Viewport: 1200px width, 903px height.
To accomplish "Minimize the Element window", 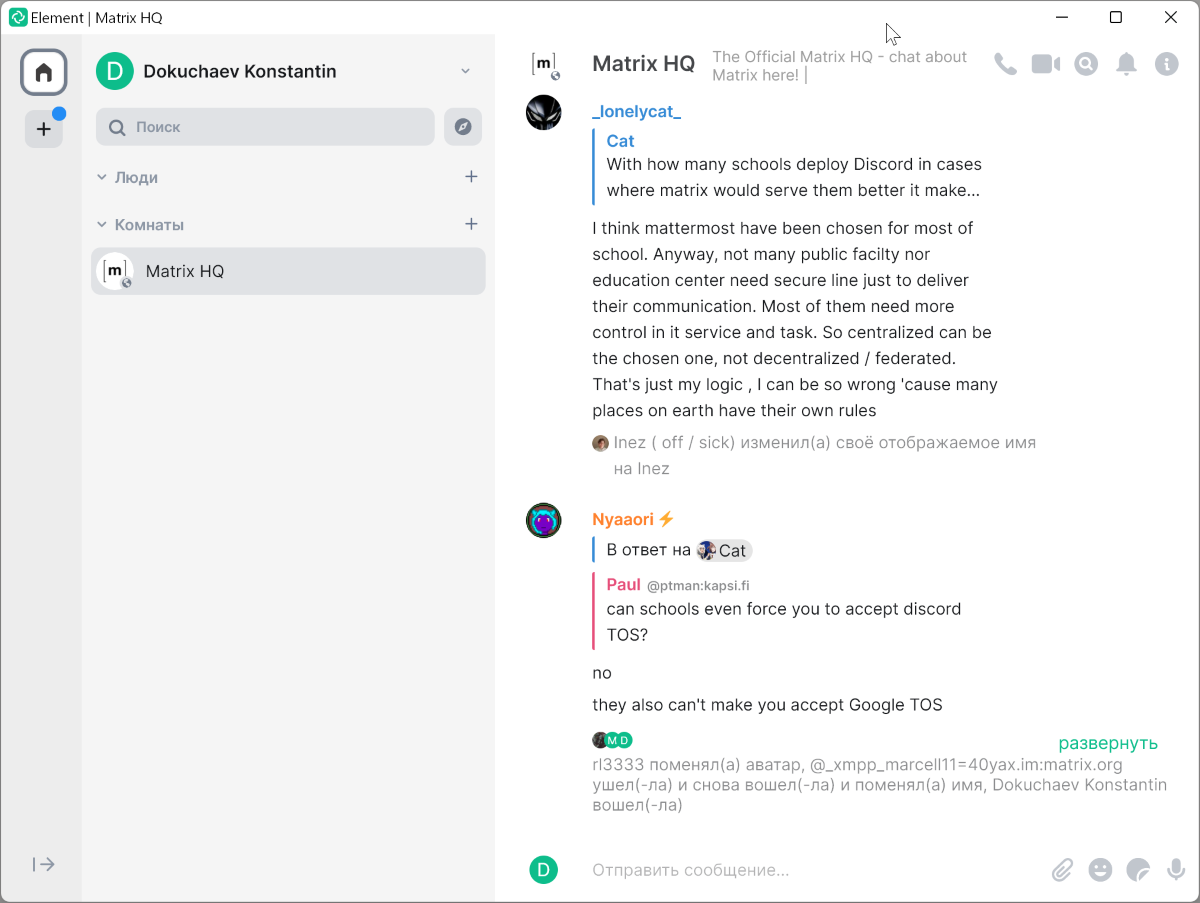I will tap(1062, 17).
